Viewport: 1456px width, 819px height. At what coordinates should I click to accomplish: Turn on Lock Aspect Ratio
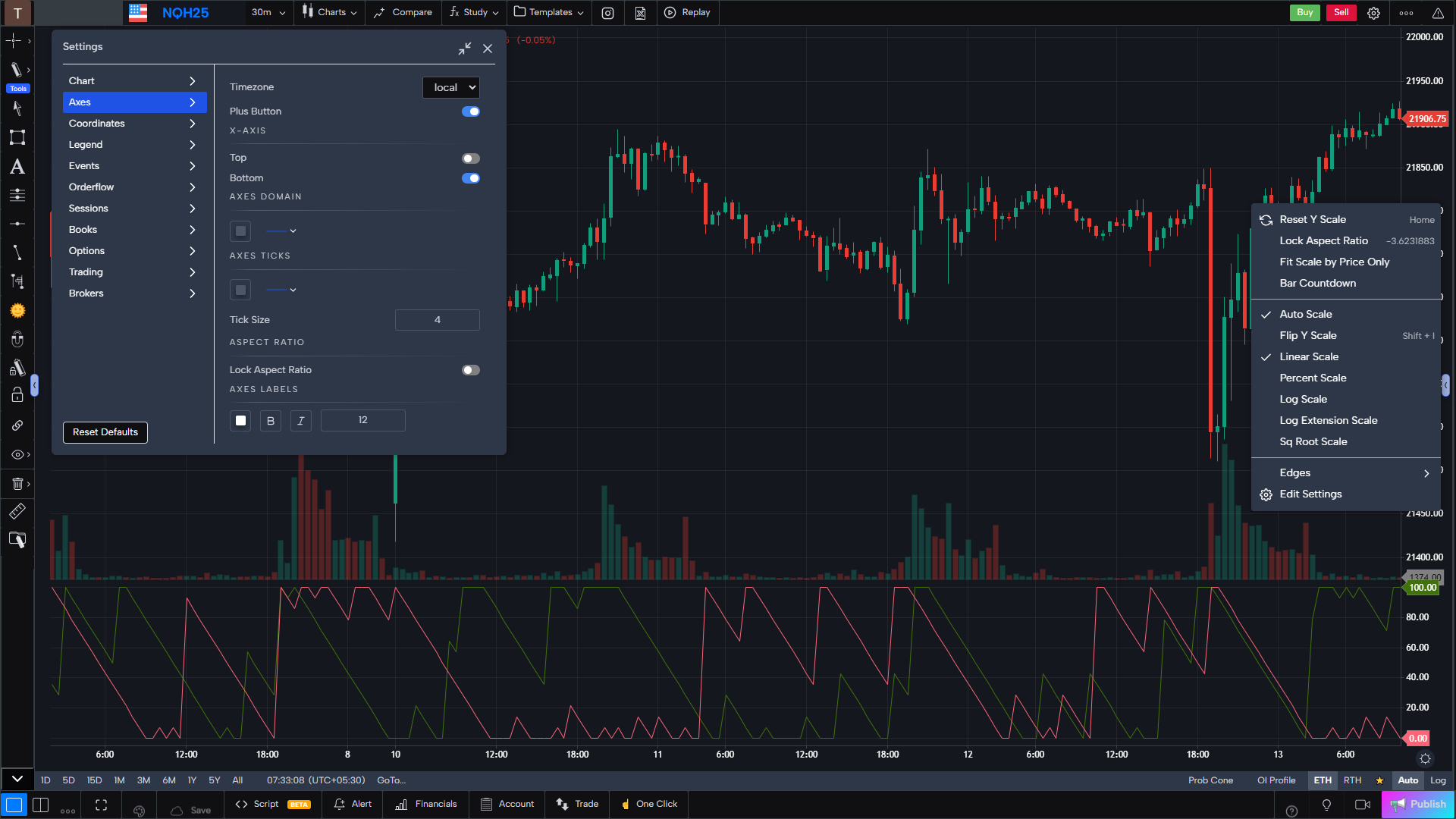[x=470, y=369]
